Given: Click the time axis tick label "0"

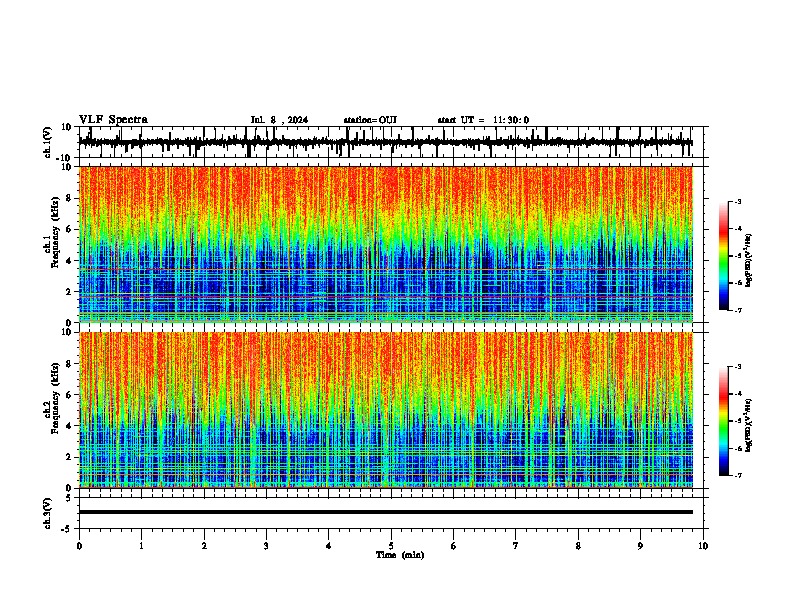Looking at the screenshot, I should pyautogui.click(x=79, y=546).
